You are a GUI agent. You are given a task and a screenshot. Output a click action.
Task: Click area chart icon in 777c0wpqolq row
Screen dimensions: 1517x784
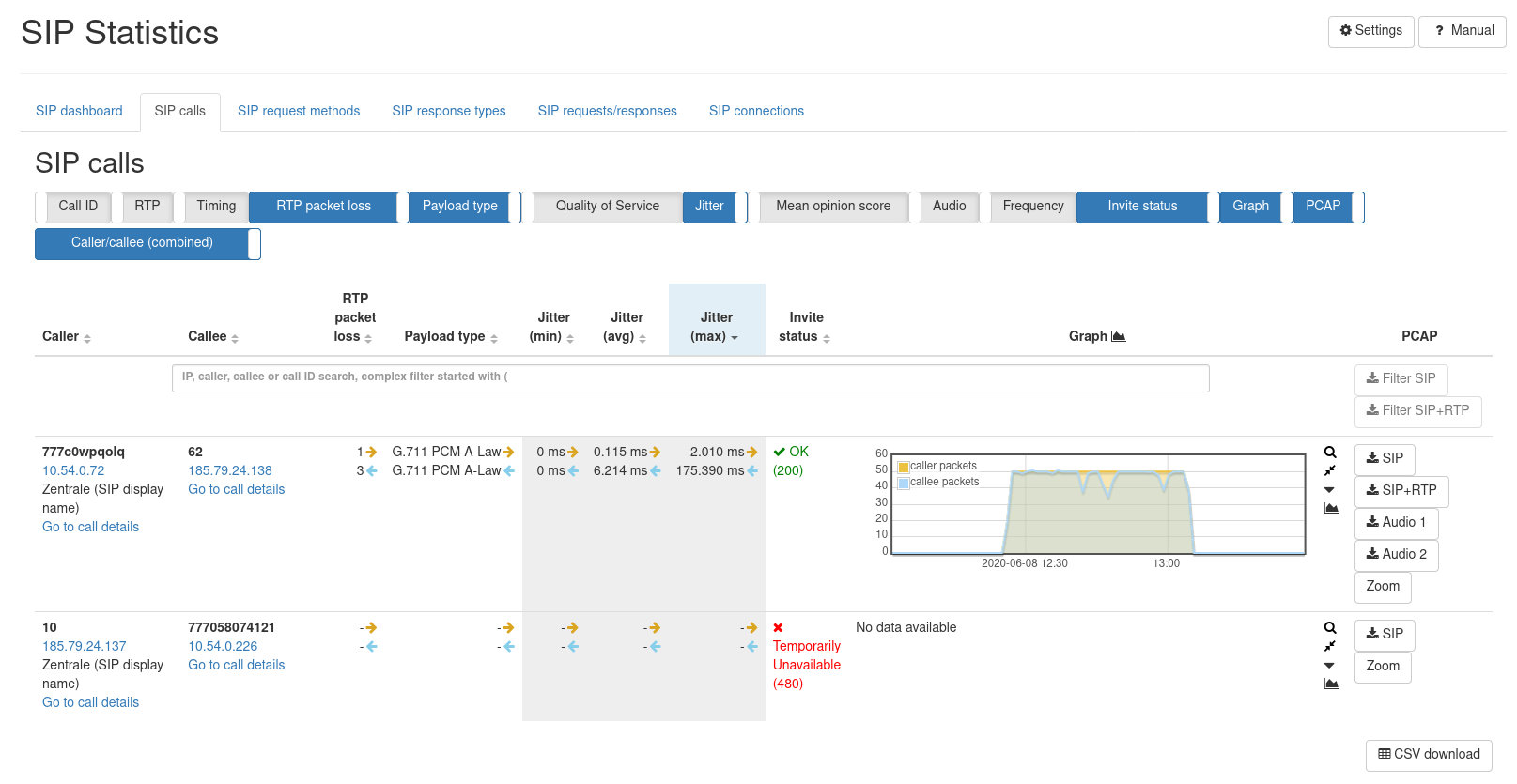tap(1331, 508)
